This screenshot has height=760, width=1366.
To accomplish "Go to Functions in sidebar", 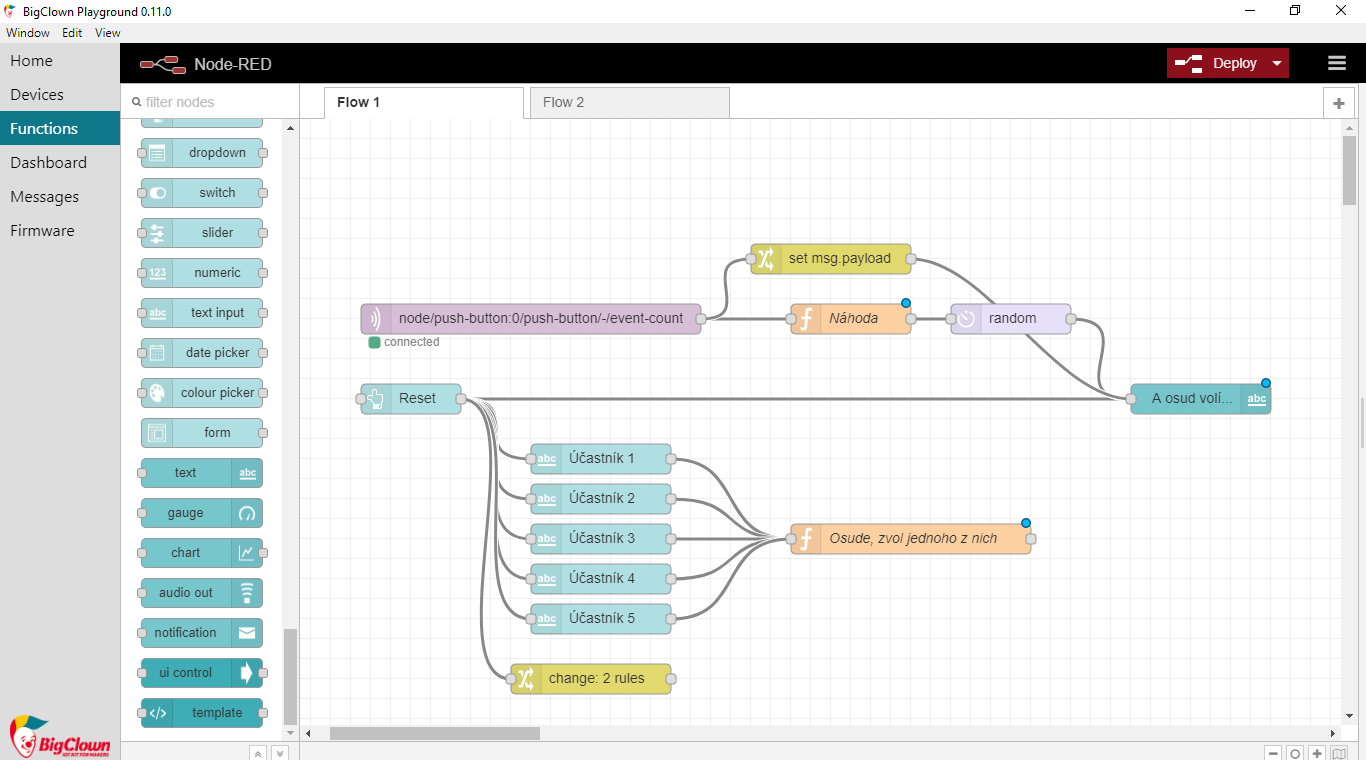I will [x=60, y=129].
